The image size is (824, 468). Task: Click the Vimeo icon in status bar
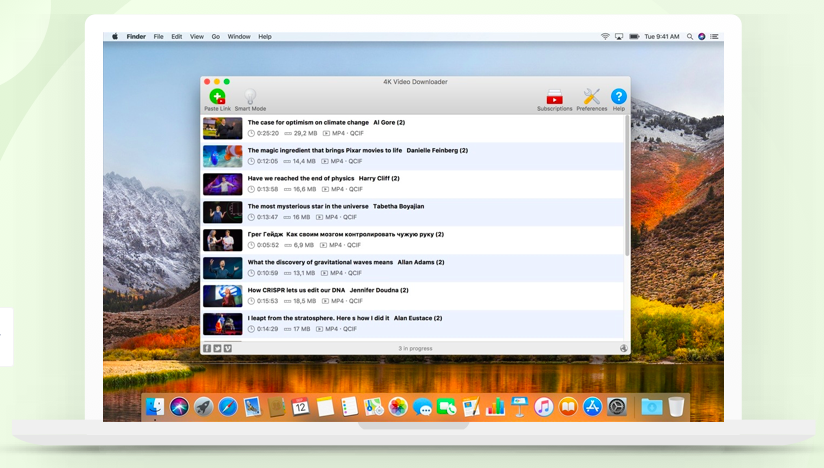(228, 348)
